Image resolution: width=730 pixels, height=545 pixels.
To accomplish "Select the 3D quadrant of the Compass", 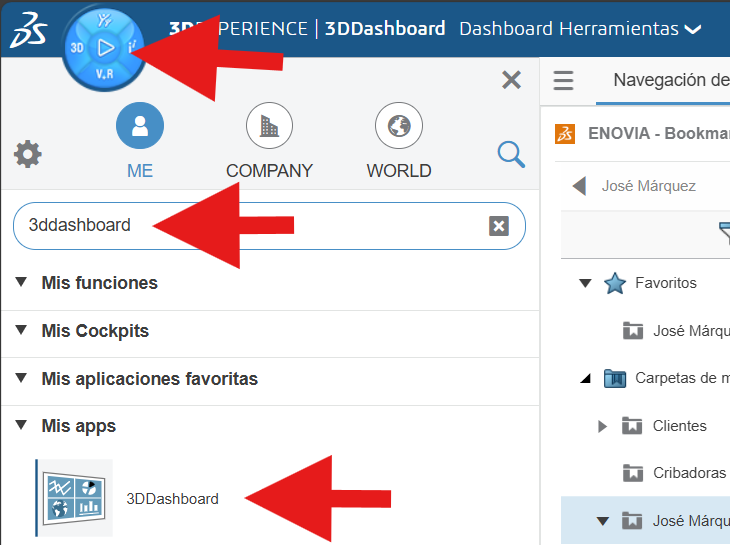I will [x=77, y=48].
